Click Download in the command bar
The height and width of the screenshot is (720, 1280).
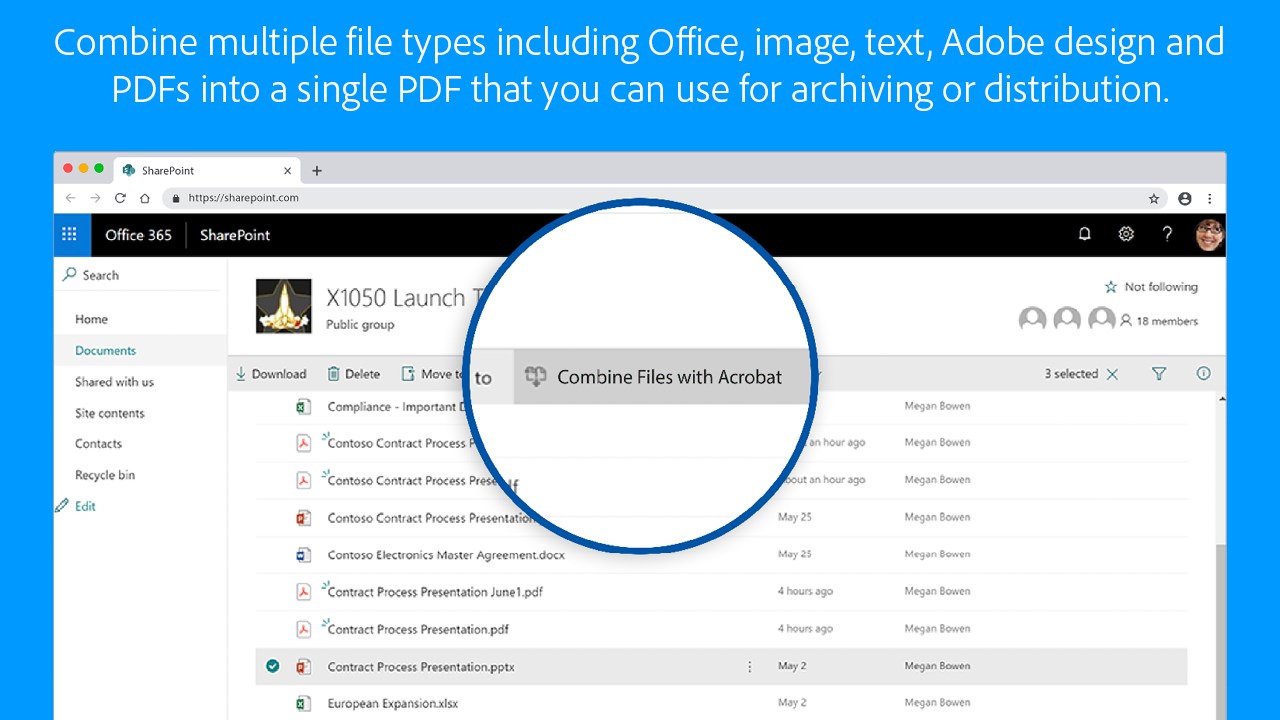271,374
